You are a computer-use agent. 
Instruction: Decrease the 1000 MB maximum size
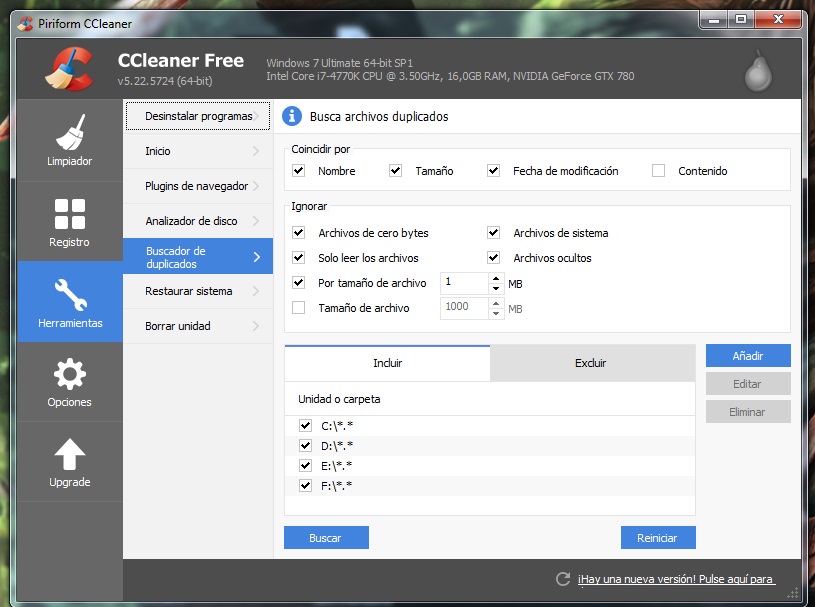[496, 313]
